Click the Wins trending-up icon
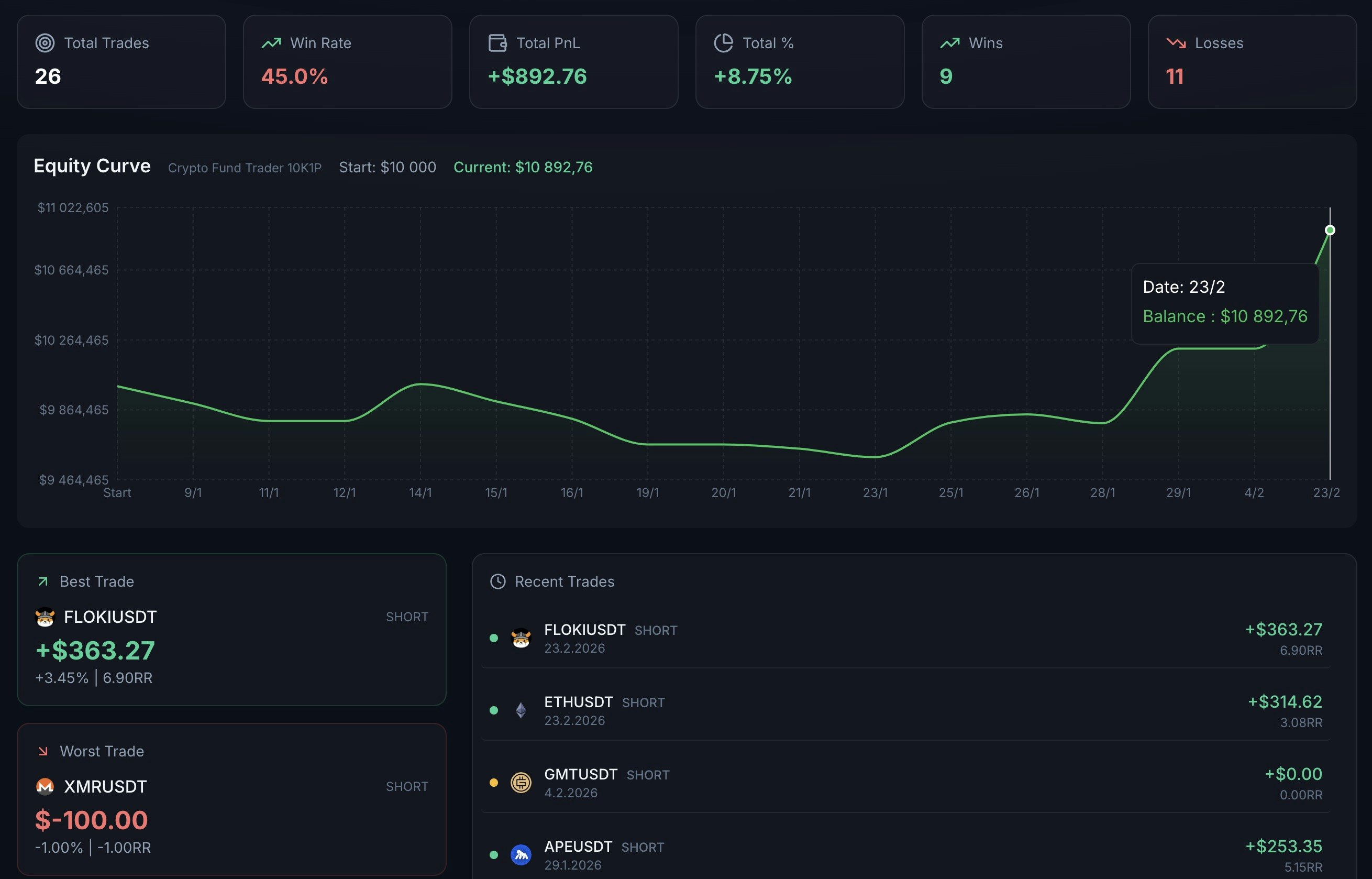The width and height of the screenshot is (1372, 879). pos(950,43)
